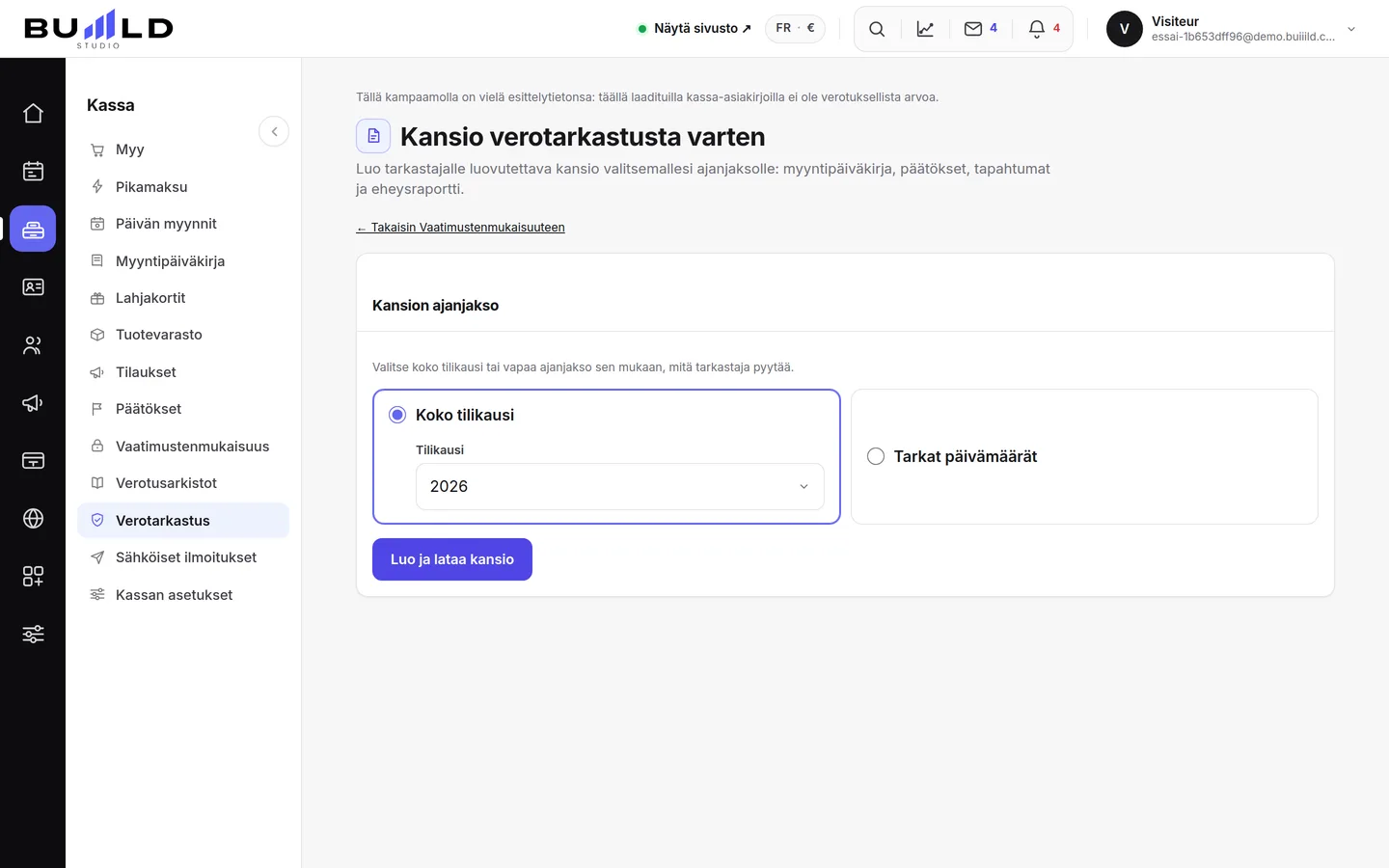Click the document icon beside page title
Image resolution: width=1389 pixels, height=868 pixels.
(x=373, y=136)
